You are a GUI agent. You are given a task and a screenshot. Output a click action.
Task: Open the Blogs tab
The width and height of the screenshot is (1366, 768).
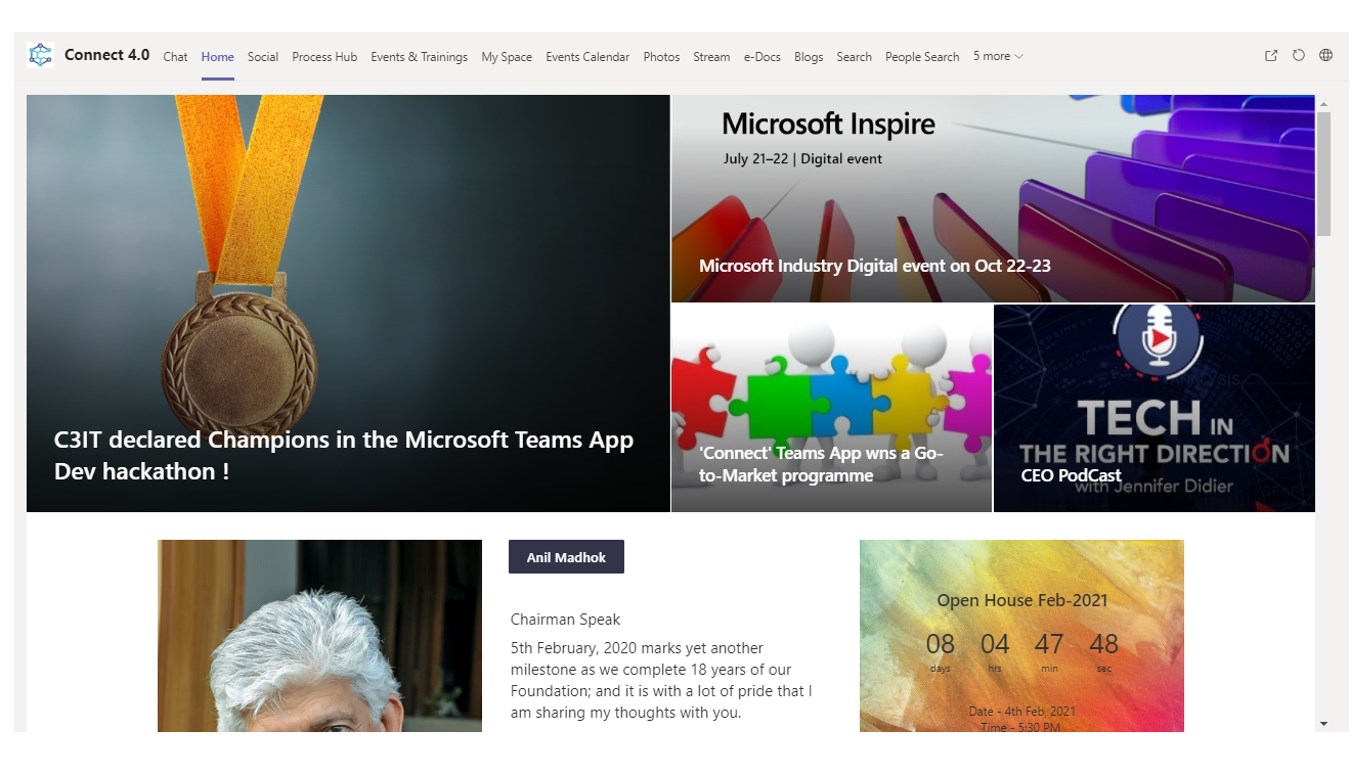point(809,57)
